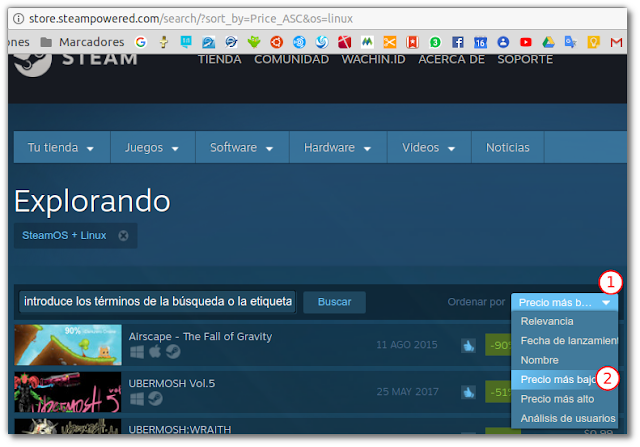
Task: Open Airscape - The Fall of Gravity title
Action: [x=200, y=336]
